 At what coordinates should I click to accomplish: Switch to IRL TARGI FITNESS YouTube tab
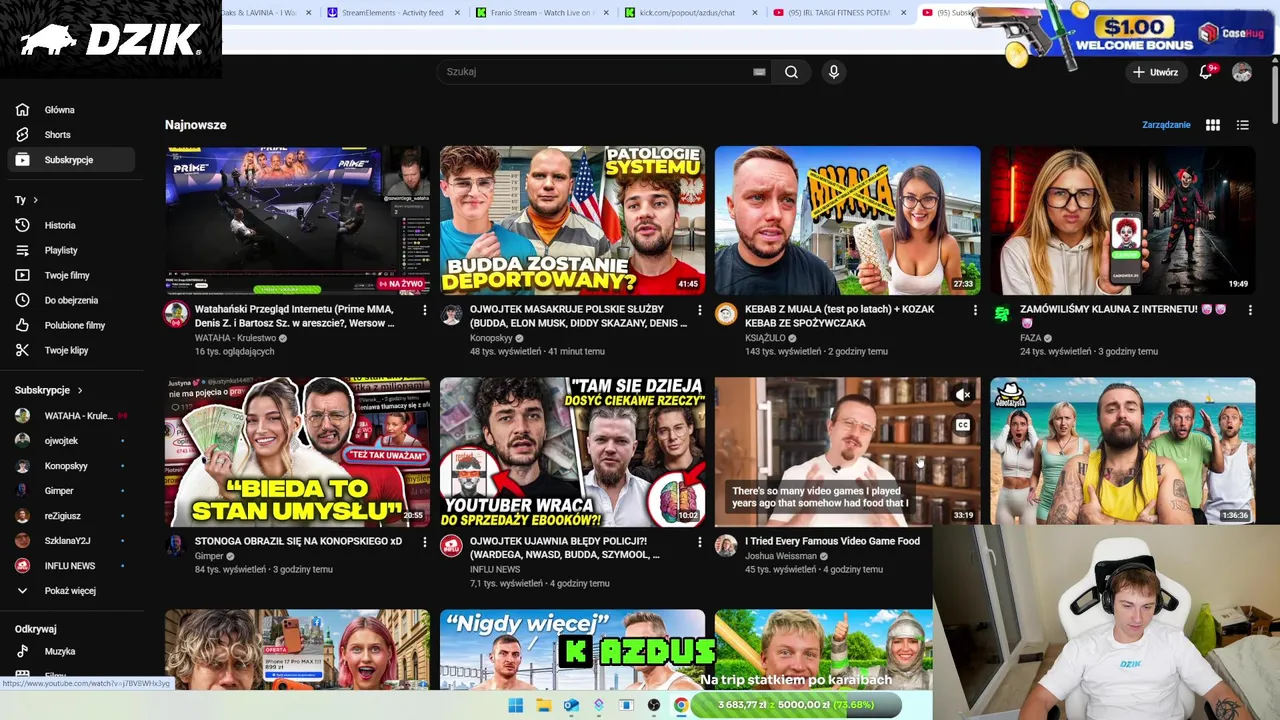pyautogui.click(x=838, y=13)
